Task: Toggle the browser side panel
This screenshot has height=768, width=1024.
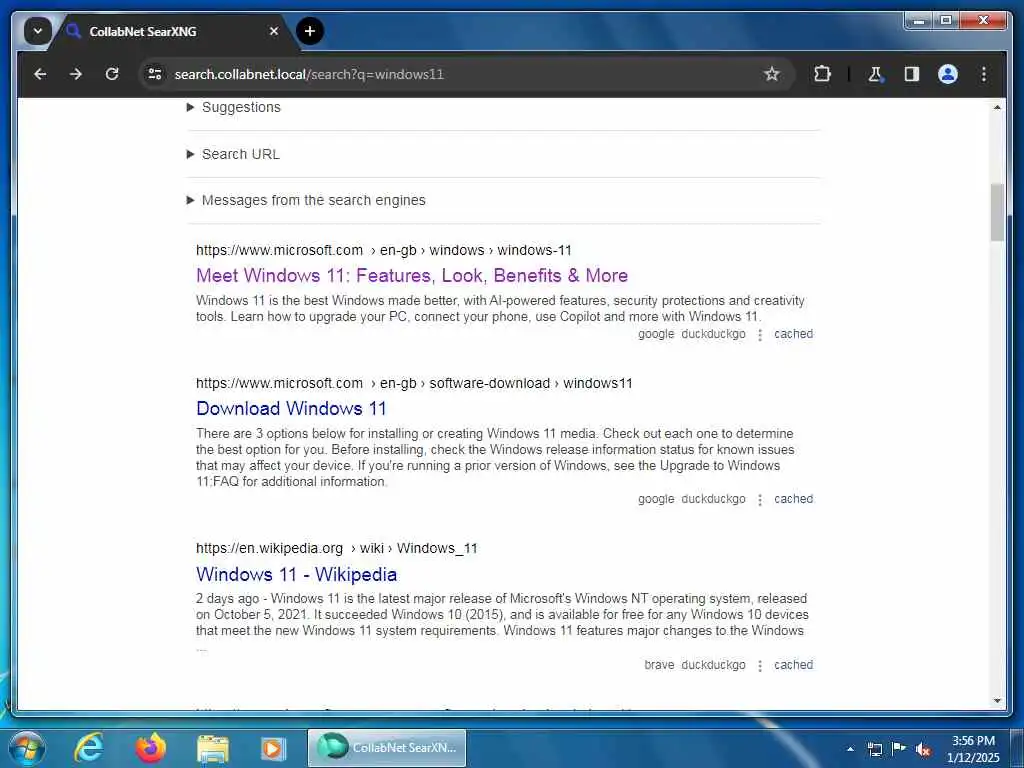Action: tap(912, 74)
